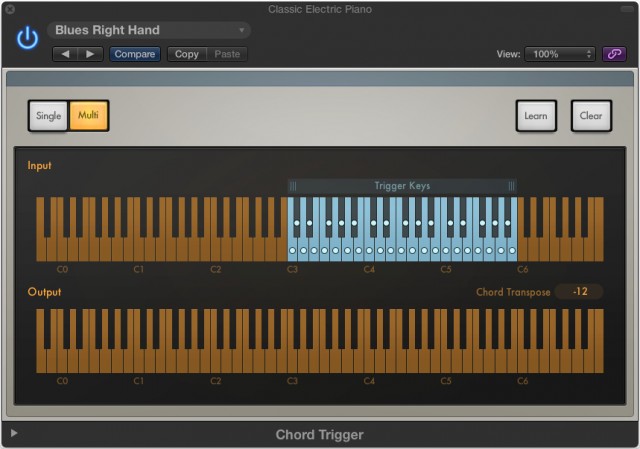The height and width of the screenshot is (449, 640).
Task: Click the Paste settings button
Action: [x=227, y=54]
